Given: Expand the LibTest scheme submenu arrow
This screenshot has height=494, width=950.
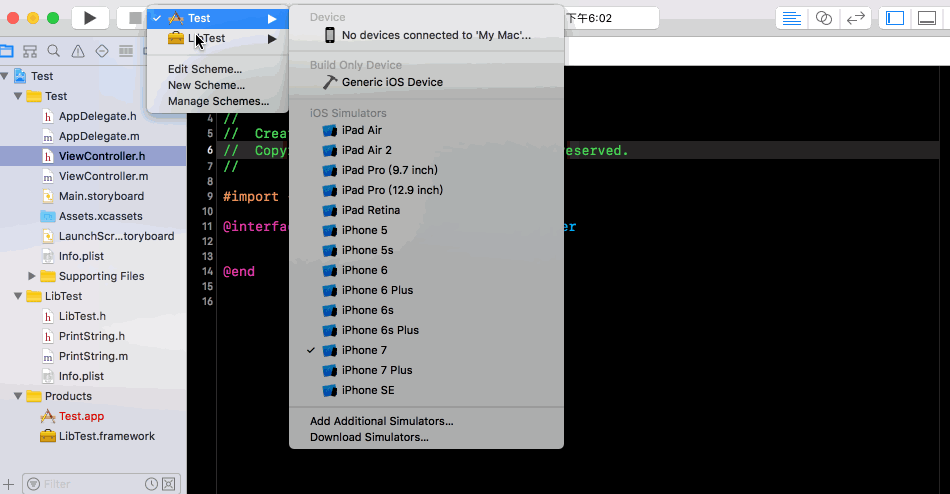Looking at the screenshot, I should click(x=272, y=39).
